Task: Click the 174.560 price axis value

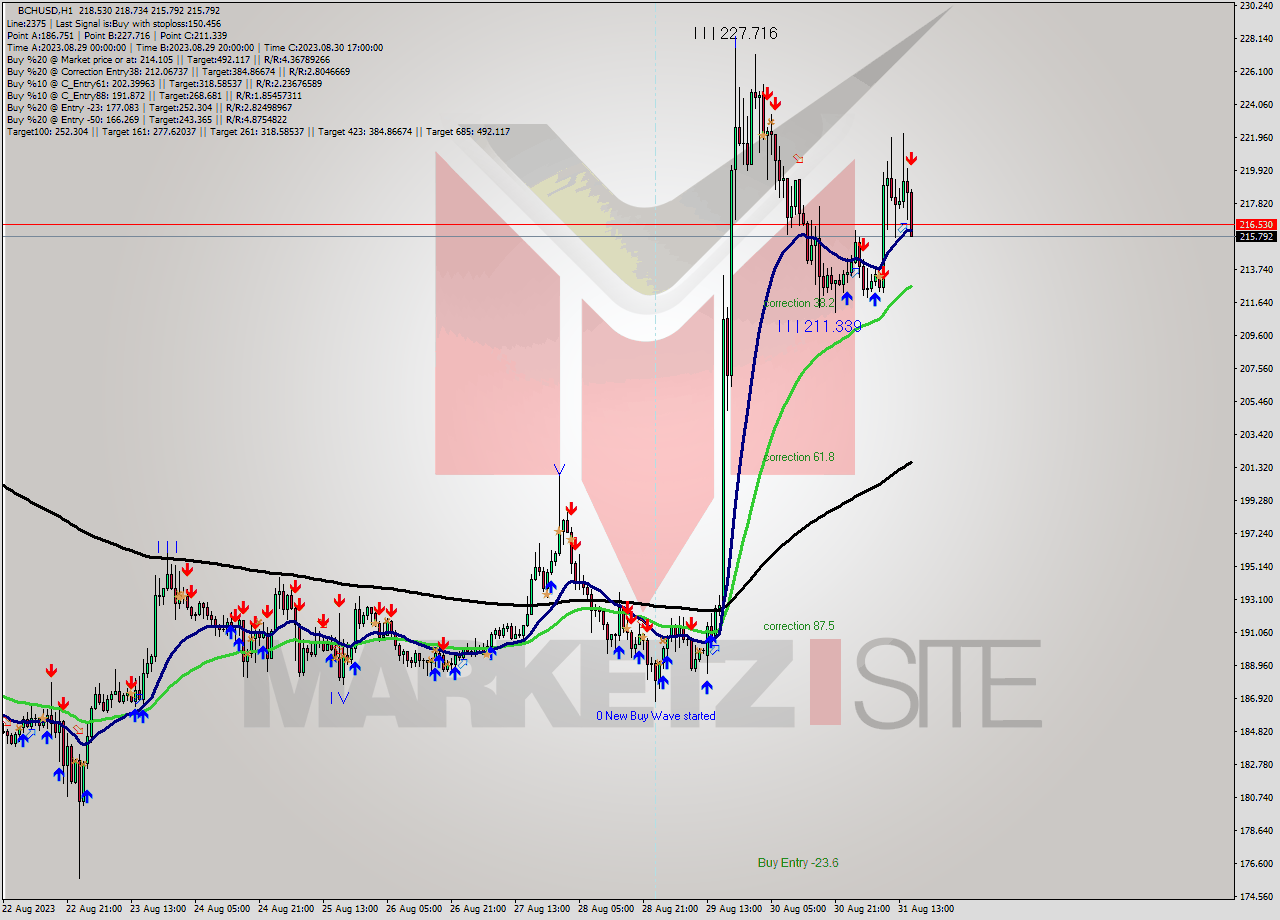Action: tap(1255, 896)
